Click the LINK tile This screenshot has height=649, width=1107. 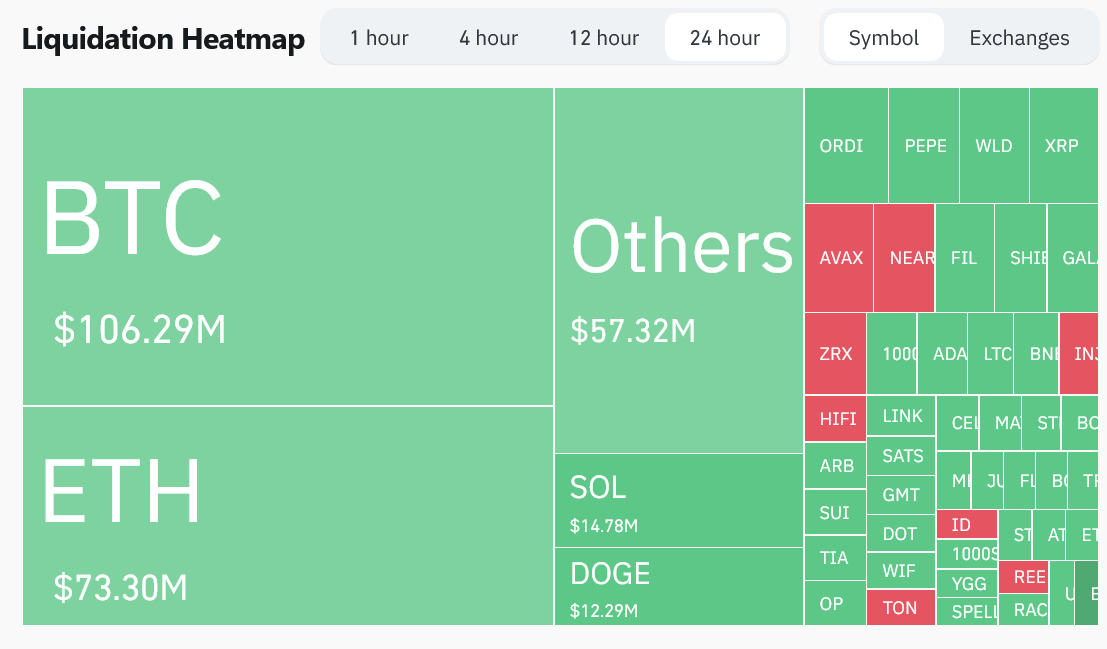[902, 416]
